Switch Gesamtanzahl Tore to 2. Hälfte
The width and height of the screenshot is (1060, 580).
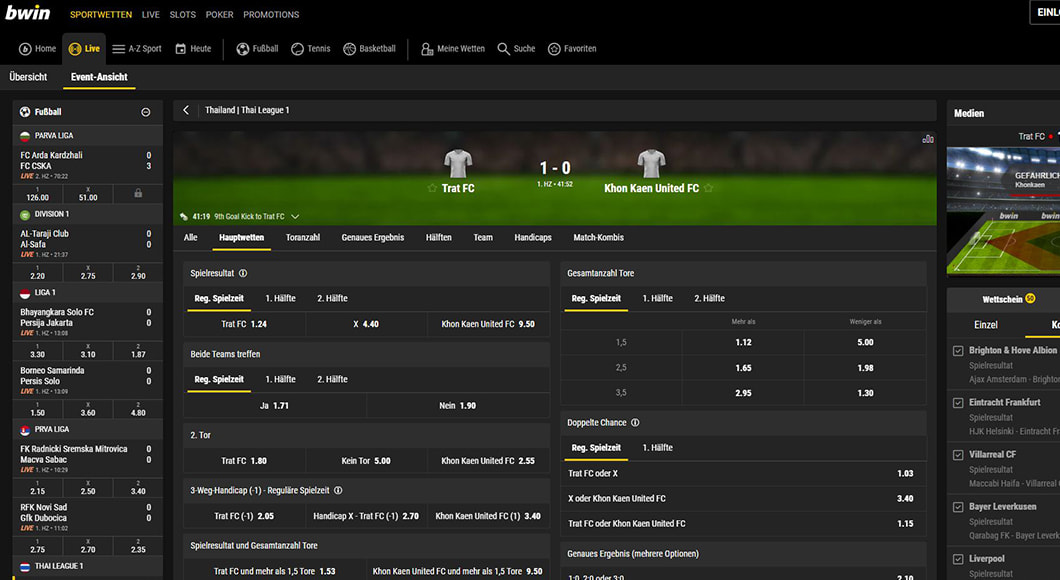pos(709,299)
